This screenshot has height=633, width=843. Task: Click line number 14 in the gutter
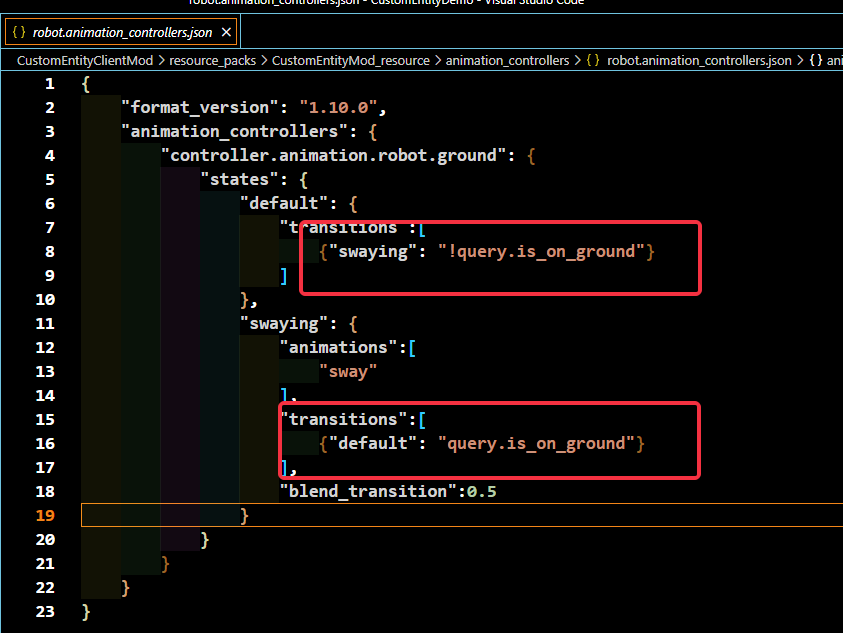[45, 396]
